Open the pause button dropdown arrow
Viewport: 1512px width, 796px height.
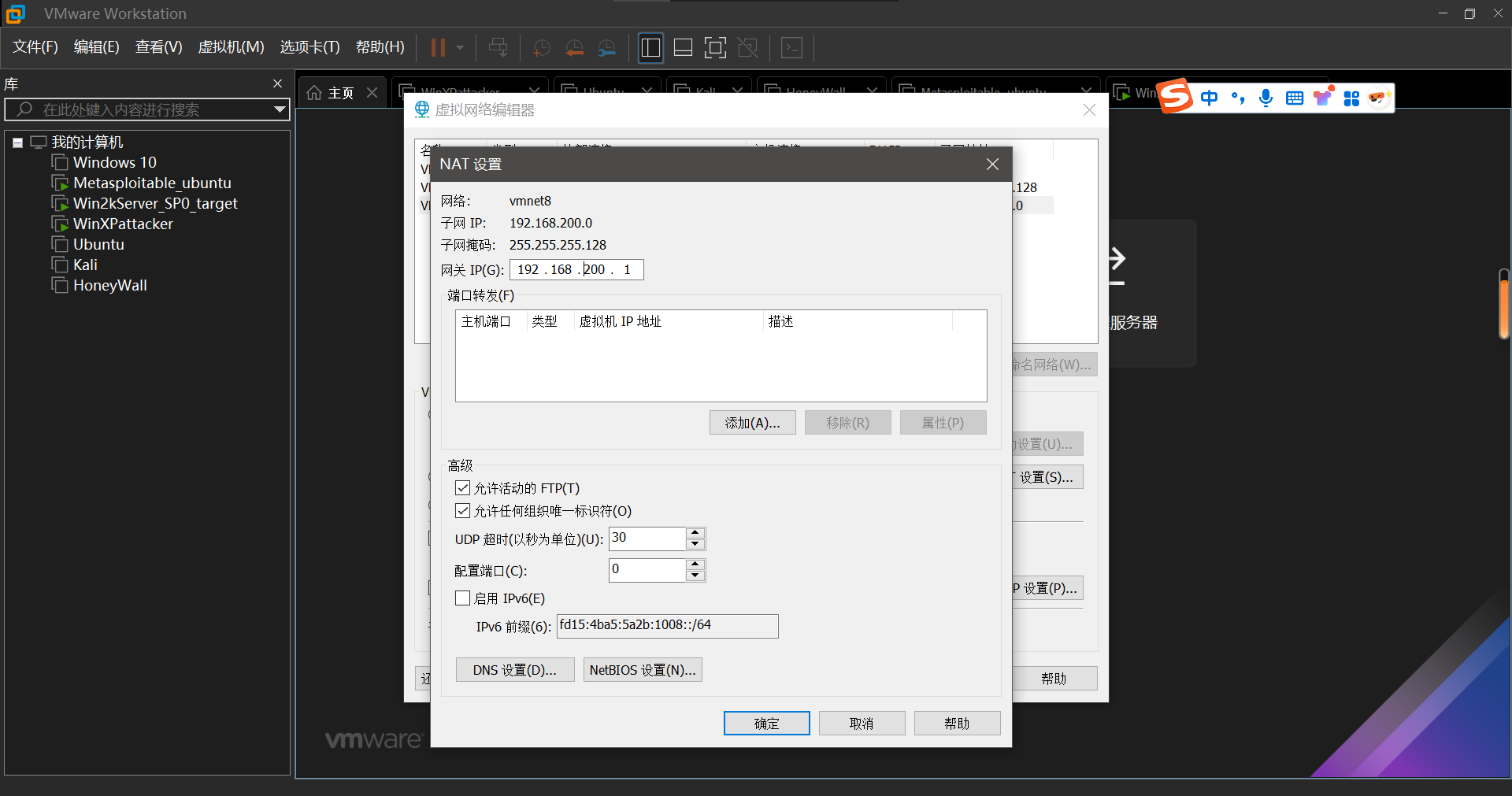tap(460, 48)
